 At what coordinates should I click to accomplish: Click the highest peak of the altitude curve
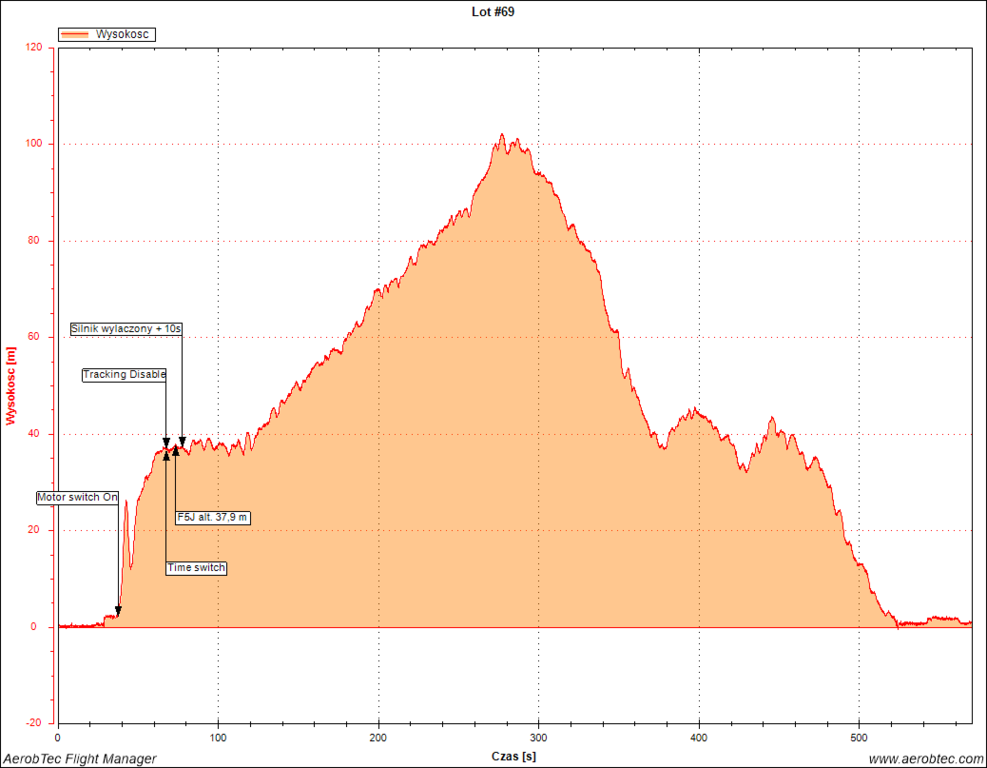click(503, 135)
